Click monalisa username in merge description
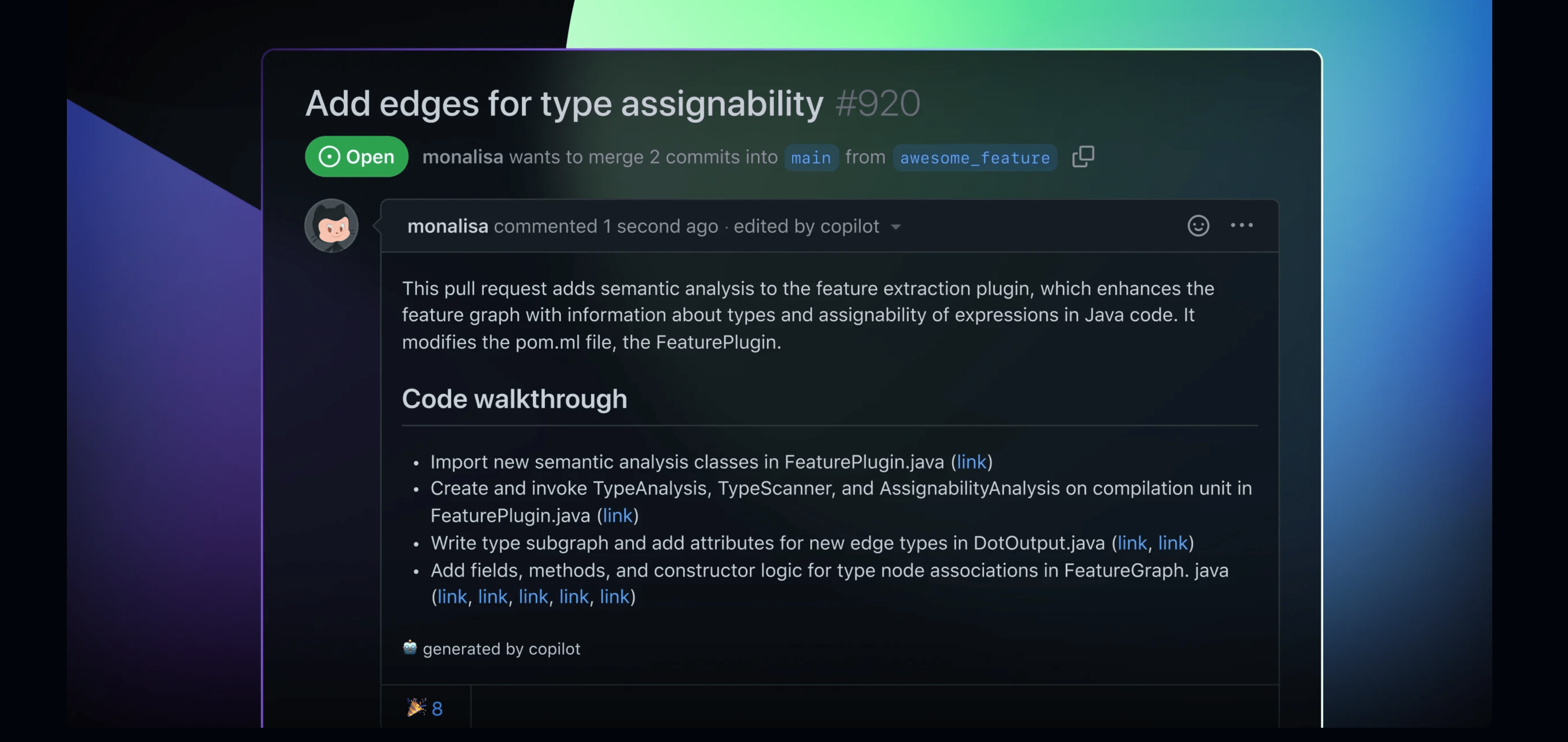Screen dimensions: 1568x742 pos(463,157)
